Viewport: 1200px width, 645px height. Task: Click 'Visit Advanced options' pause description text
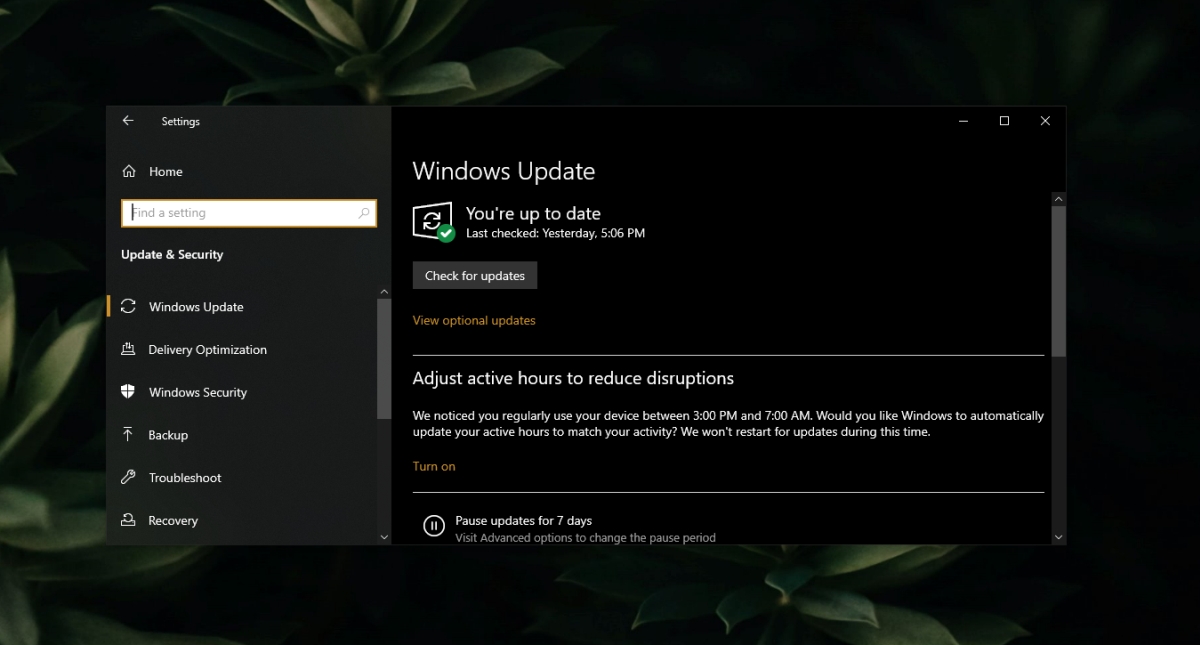585,538
